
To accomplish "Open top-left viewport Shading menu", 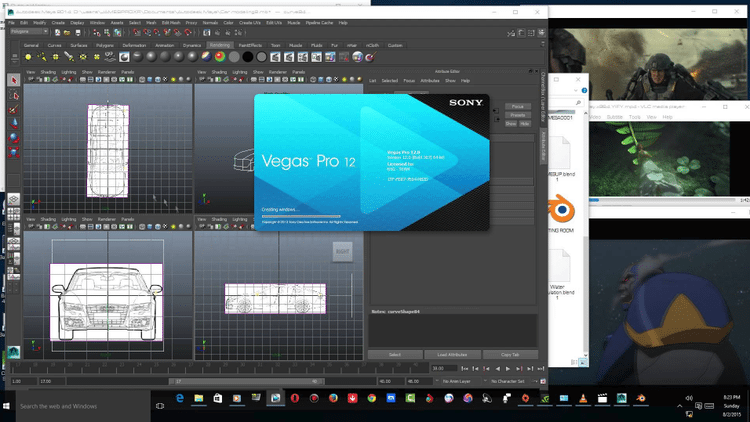I will point(48,72).
